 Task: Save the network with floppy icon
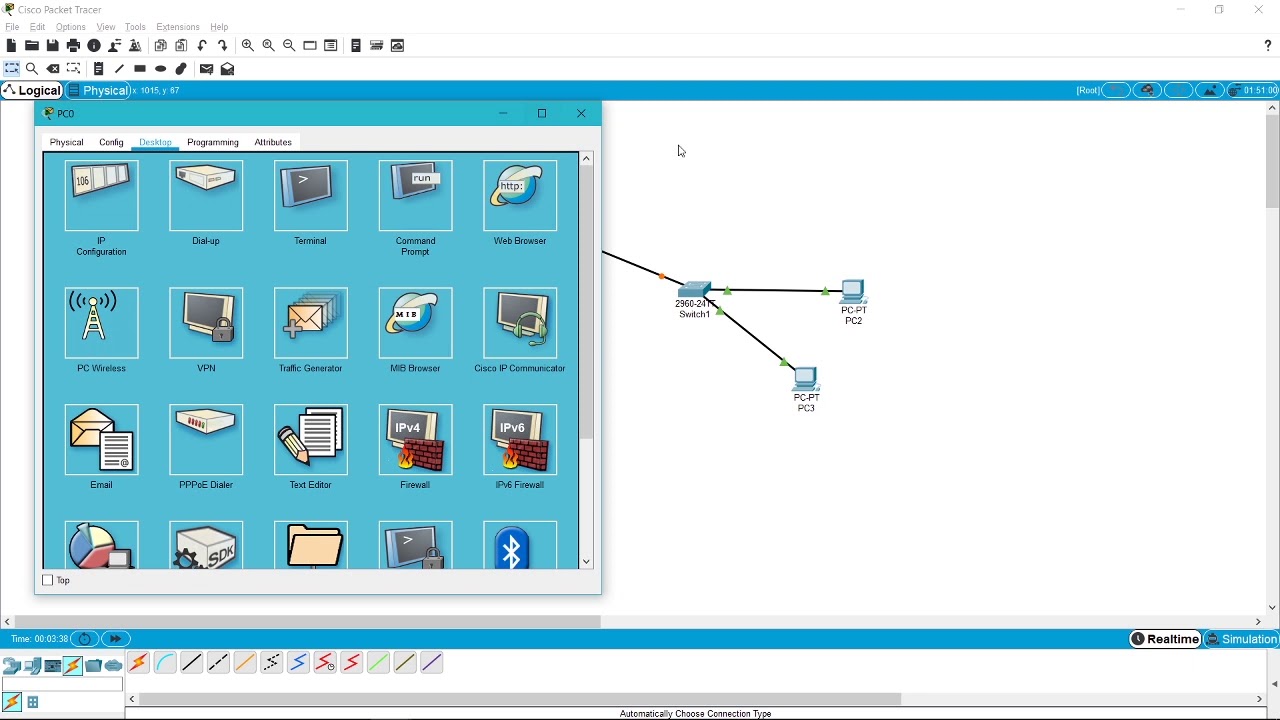pyautogui.click(x=53, y=46)
